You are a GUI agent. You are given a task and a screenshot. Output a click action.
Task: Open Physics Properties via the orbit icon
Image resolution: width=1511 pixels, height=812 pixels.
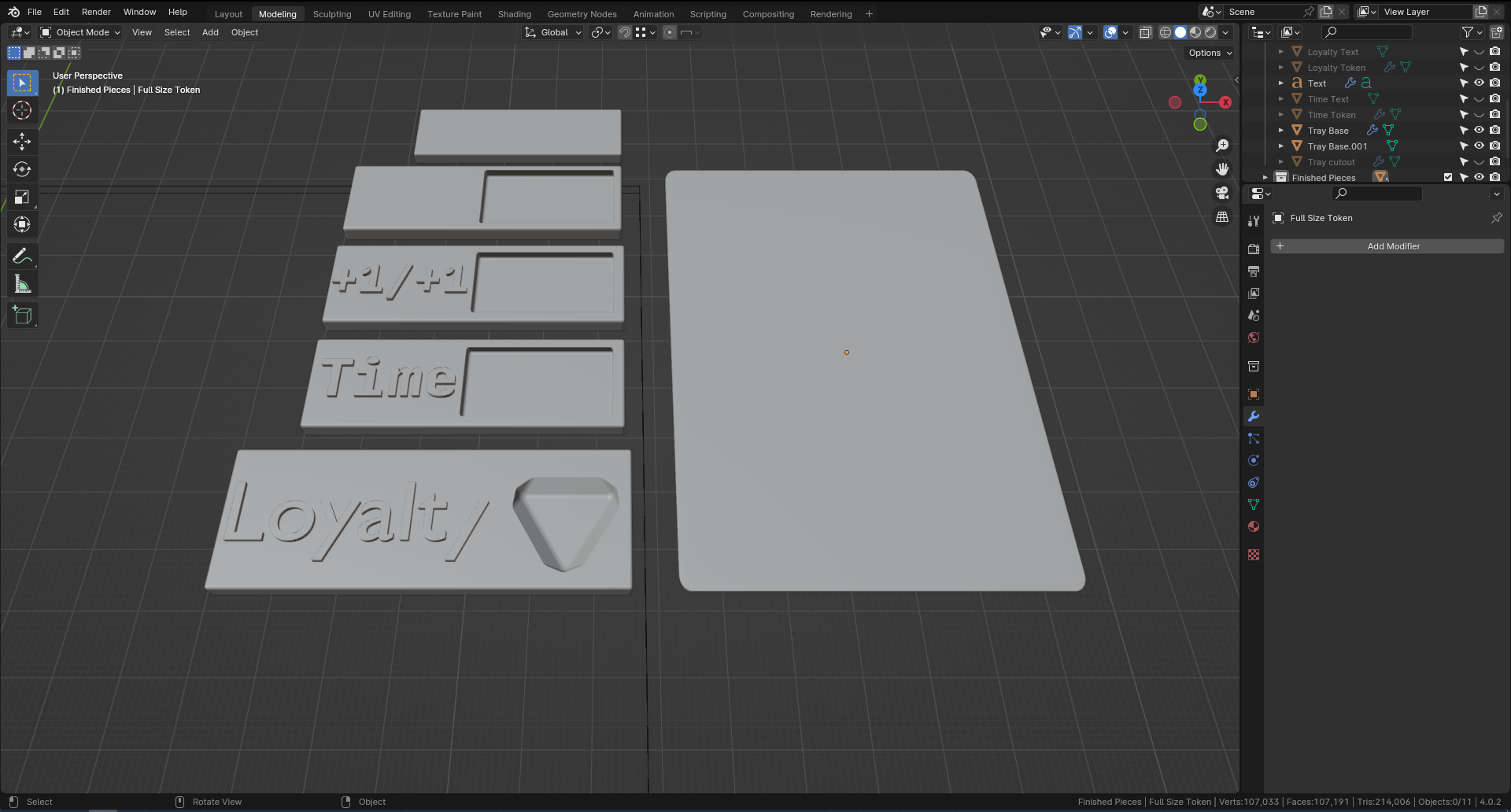click(1254, 460)
